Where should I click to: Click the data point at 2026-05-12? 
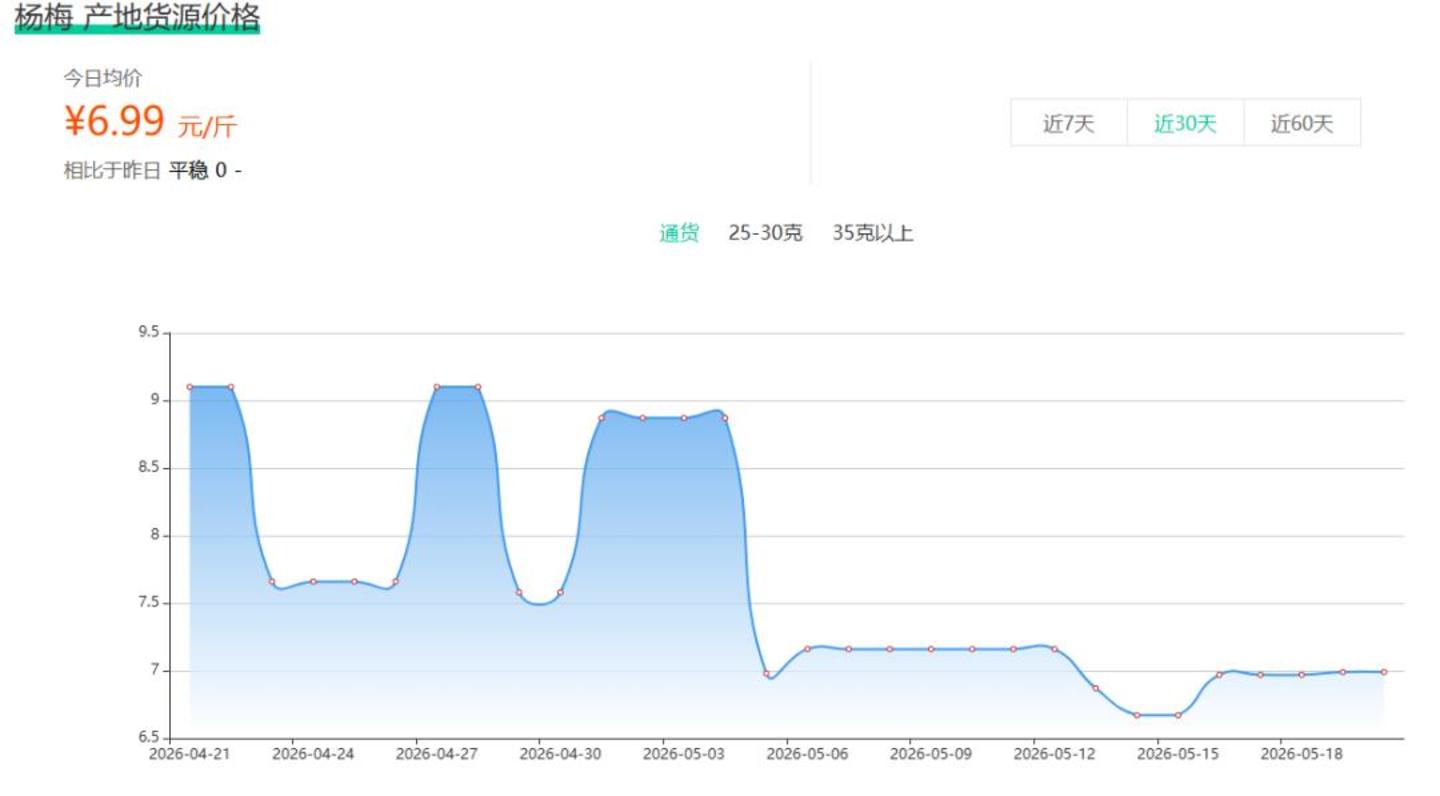1054,649
